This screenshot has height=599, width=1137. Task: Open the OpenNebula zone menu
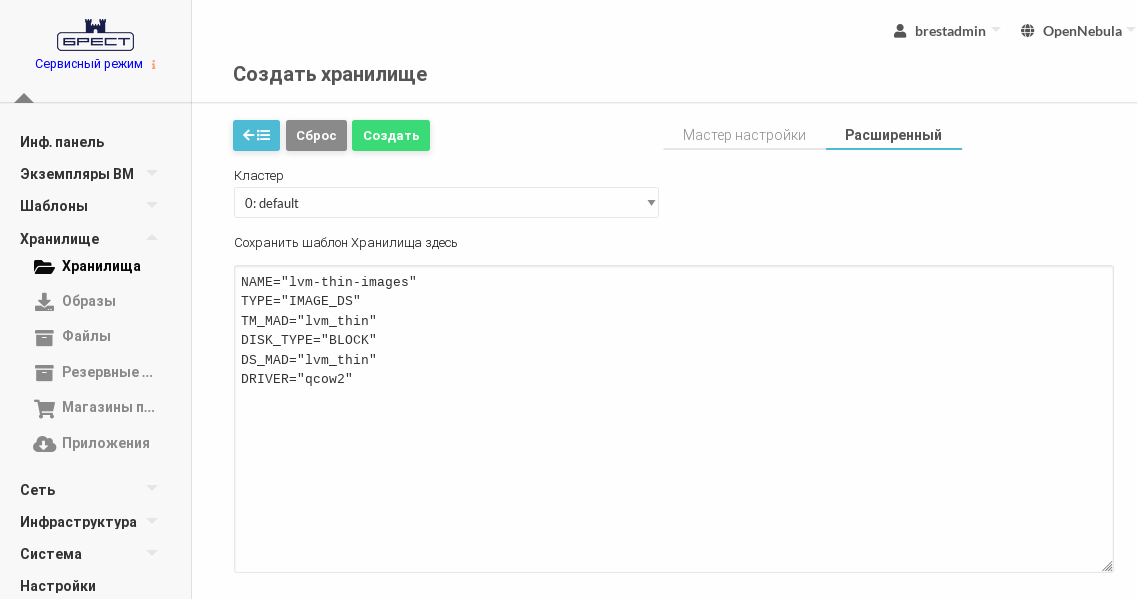[x=1077, y=31]
